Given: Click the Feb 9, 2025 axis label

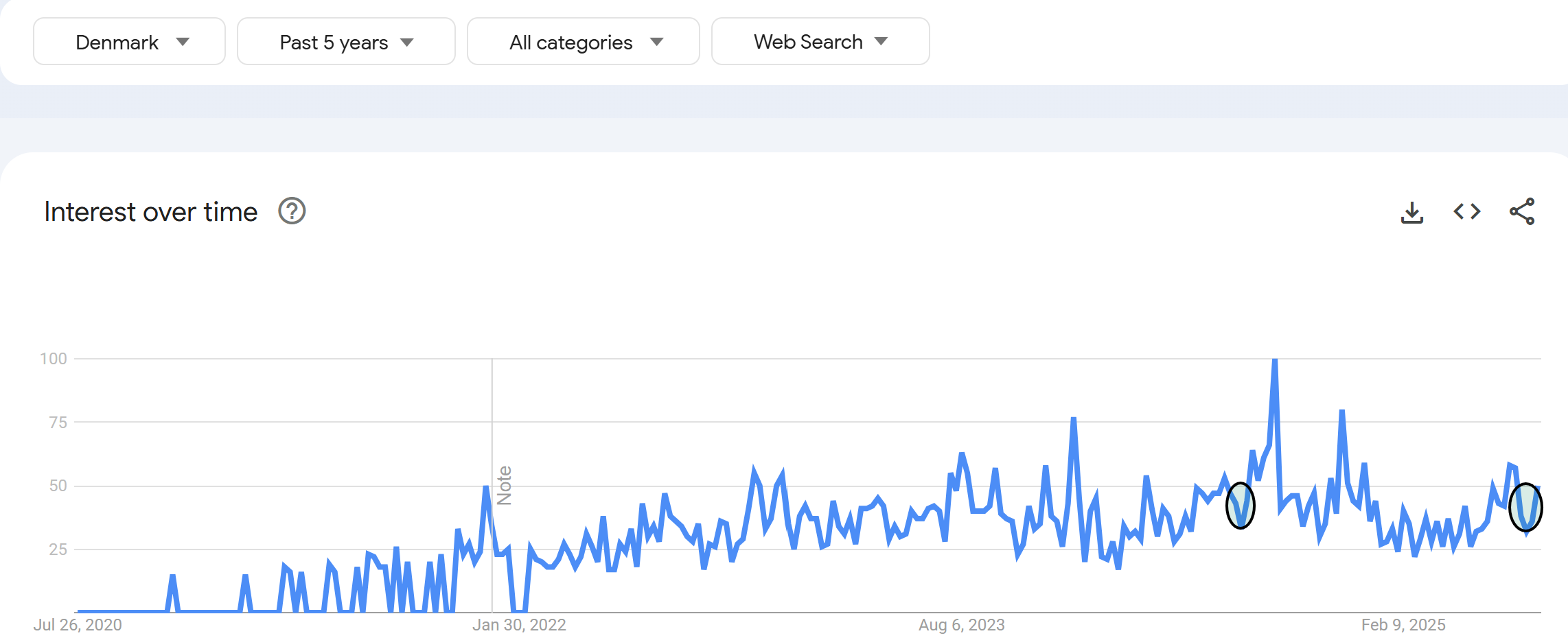Looking at the screenshot, I should click(1403, 625).
